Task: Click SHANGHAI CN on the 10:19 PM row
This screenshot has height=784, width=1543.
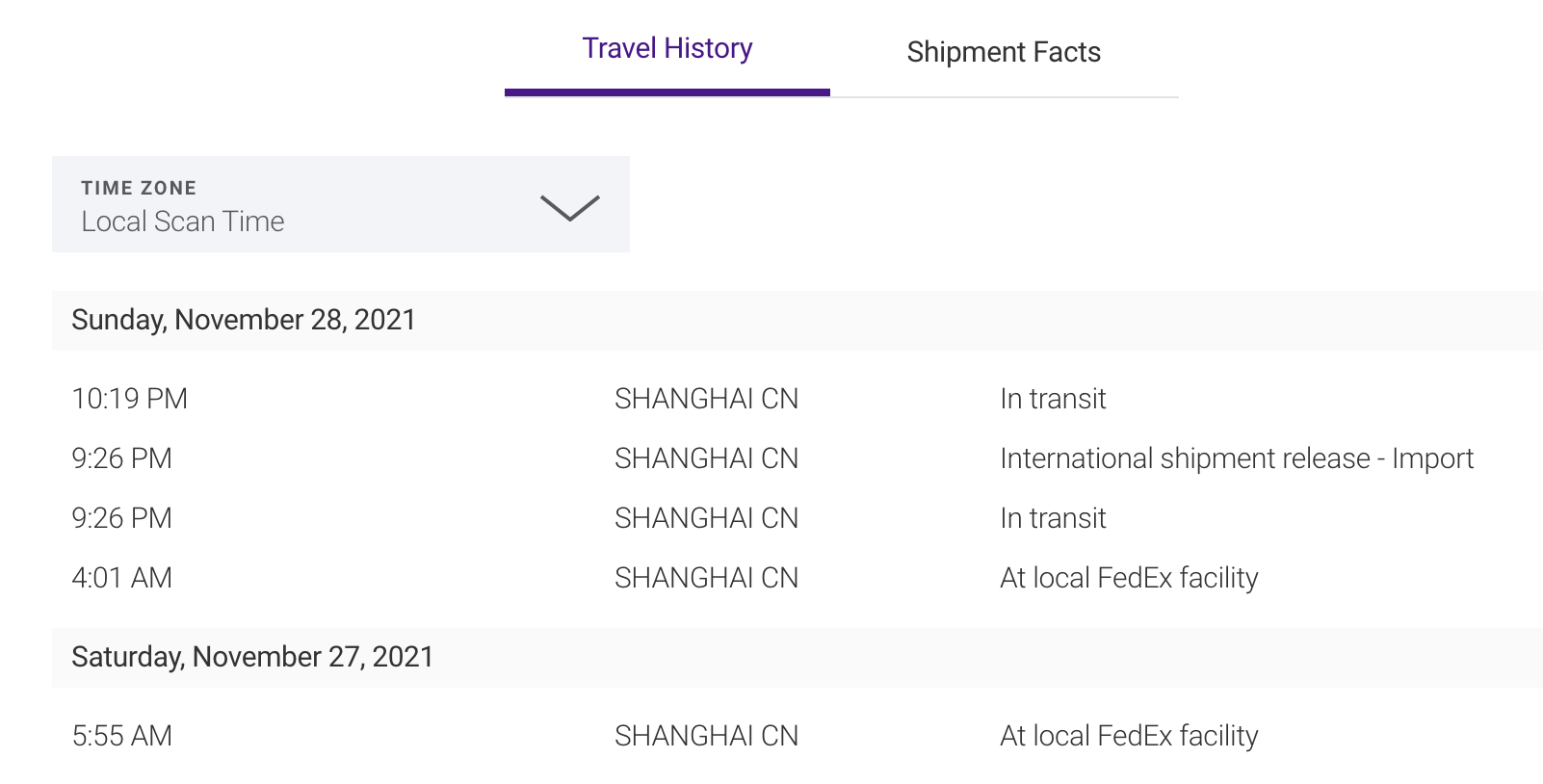Action: [706, 399]
